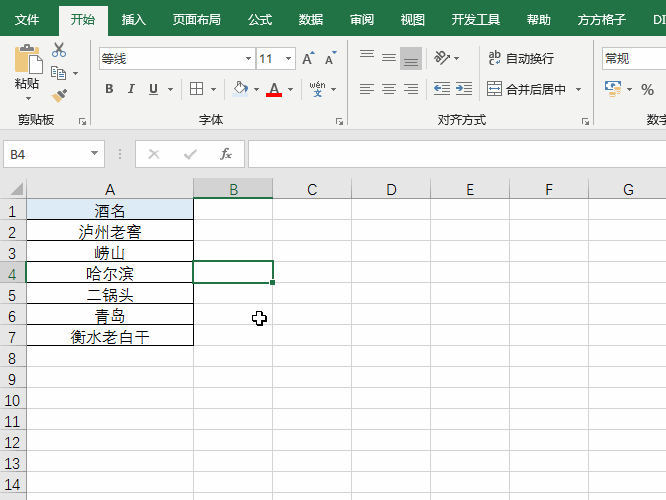
Task: Switch to the 数据 tab
Action: tap(310, 20)
